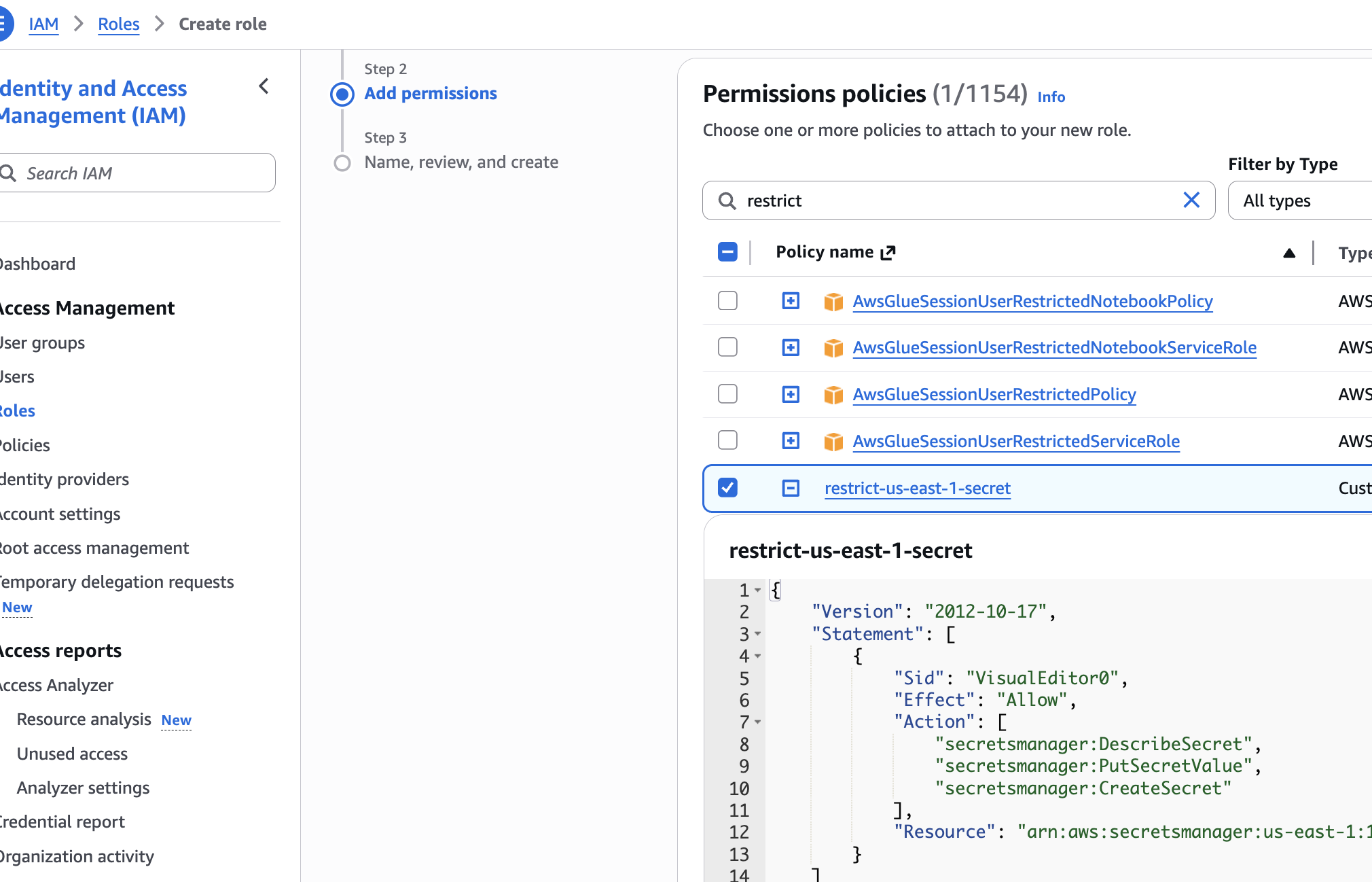
Task: Click the hamburger menu icon
Action: tap(4, 24)
